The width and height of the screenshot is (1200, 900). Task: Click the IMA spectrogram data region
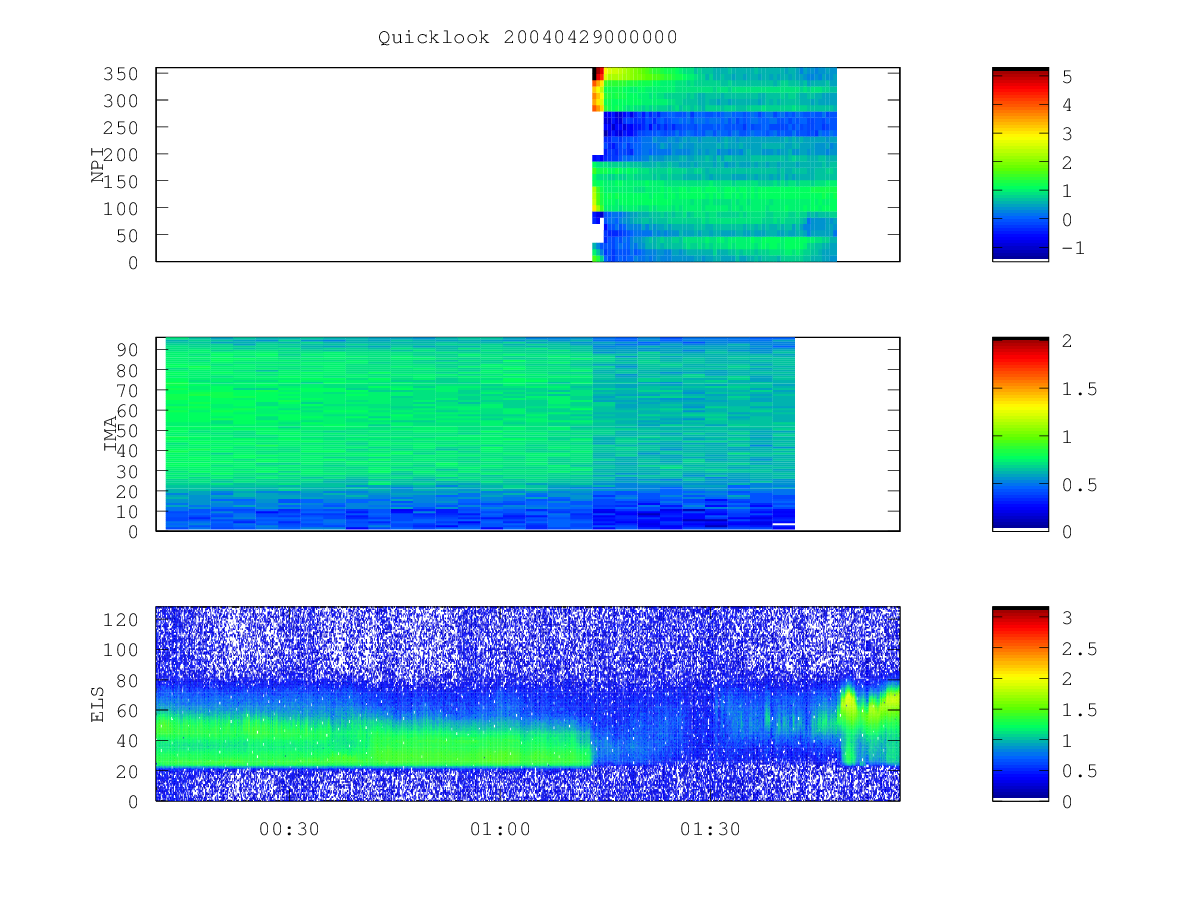pyautogui.click(x=480, y=433)
